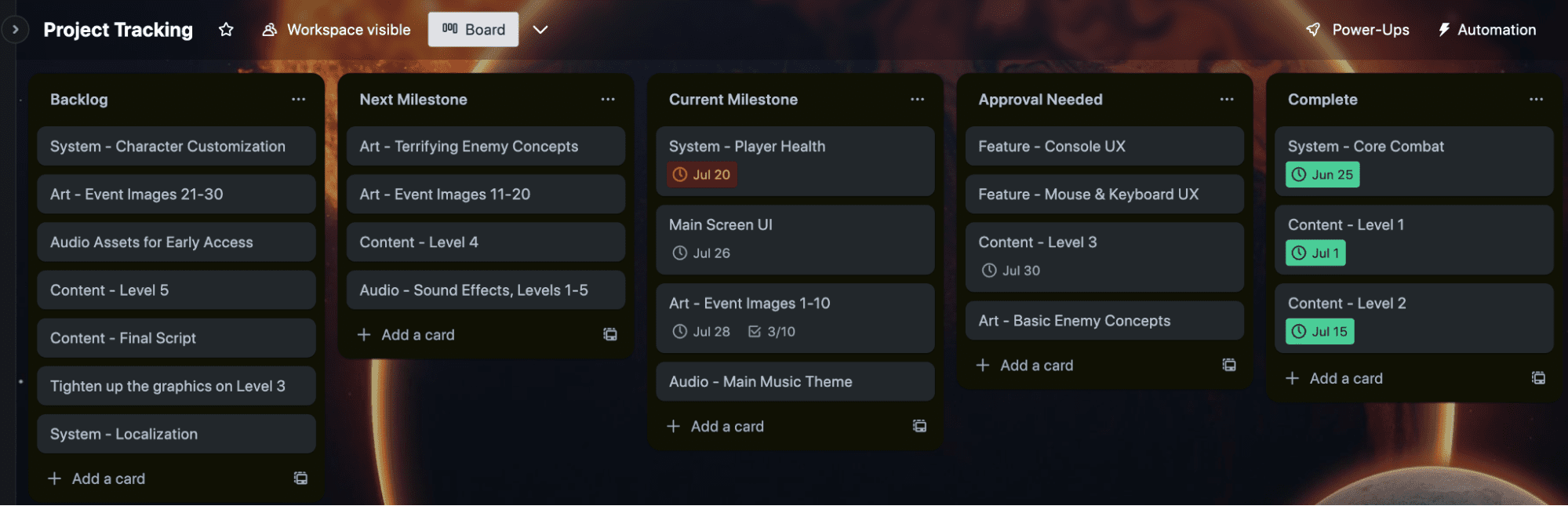Open Automation lightning bolt menu
Image resolution: width=1568 pixels, height=506 pixels.
(1443, 30)
